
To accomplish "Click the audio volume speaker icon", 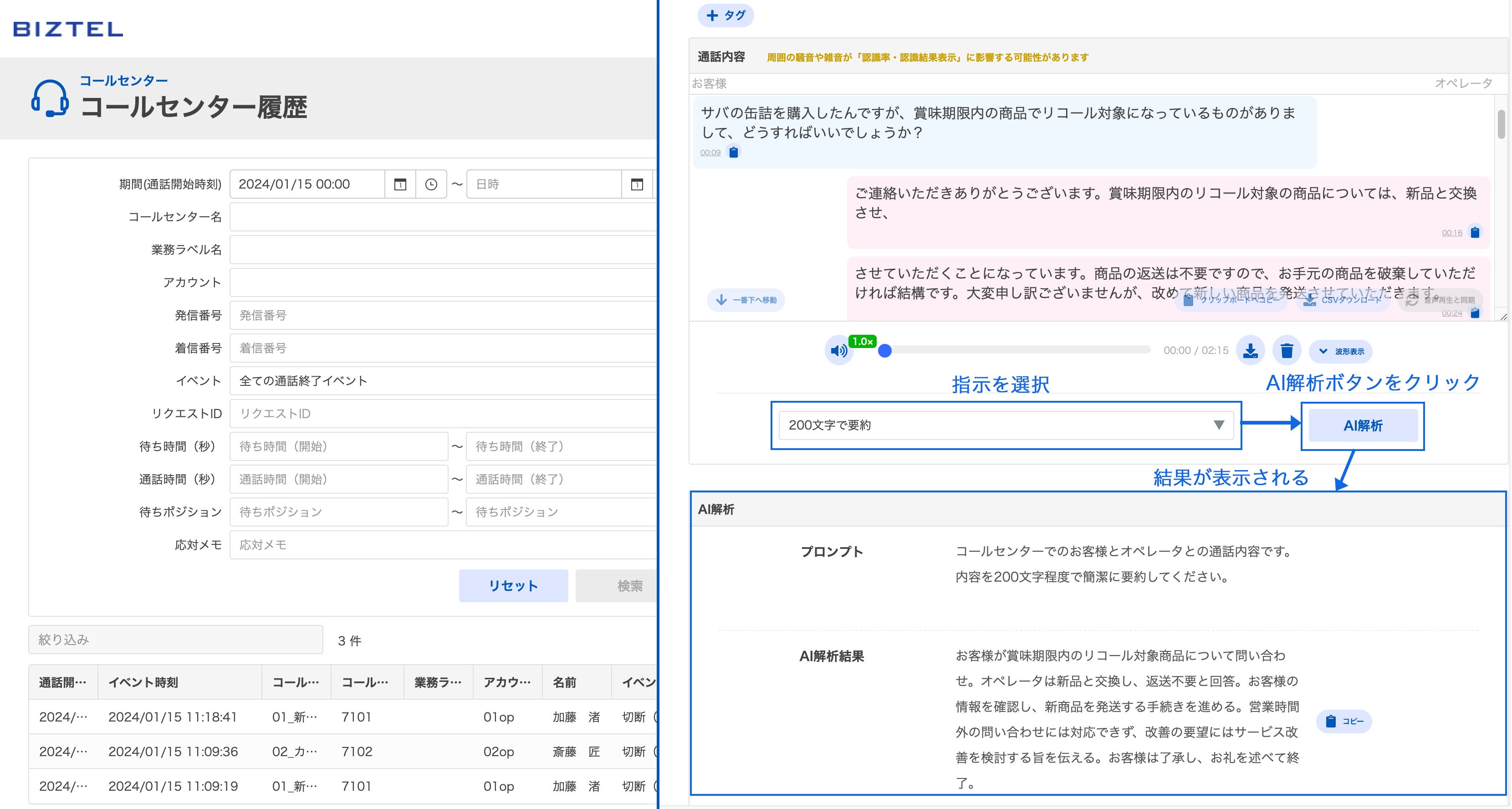I will click(x=839, y=351).
